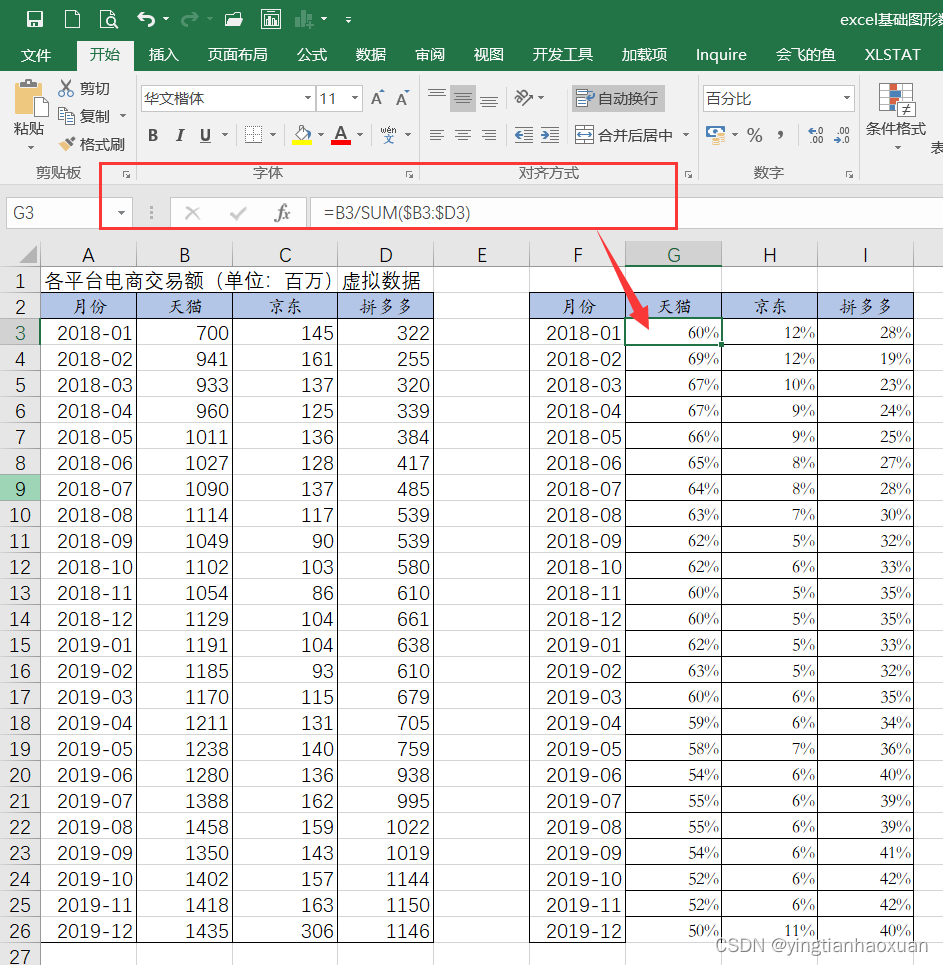Apply the yellow fill color
This screenshot has width=943, height=965.
[302, 135]
